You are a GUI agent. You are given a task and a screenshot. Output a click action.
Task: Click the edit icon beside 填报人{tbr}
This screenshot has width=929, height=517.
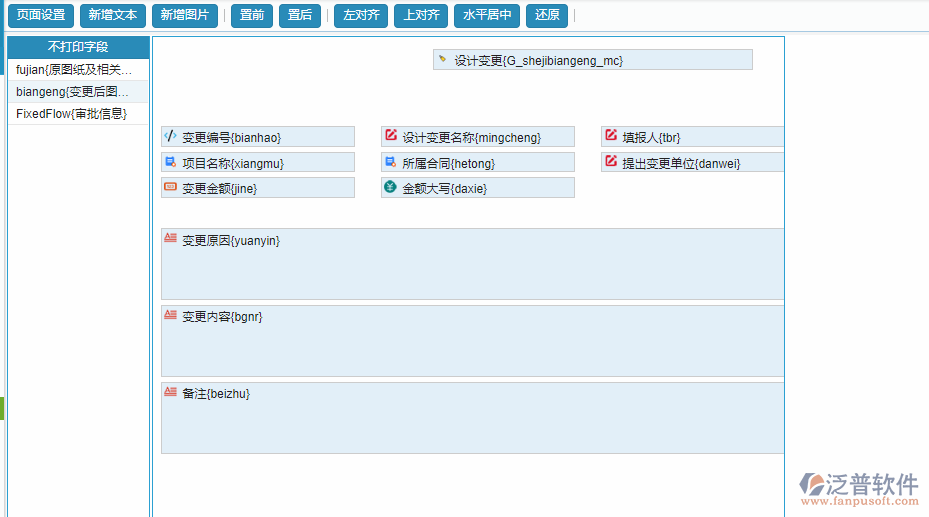(610, 136)
